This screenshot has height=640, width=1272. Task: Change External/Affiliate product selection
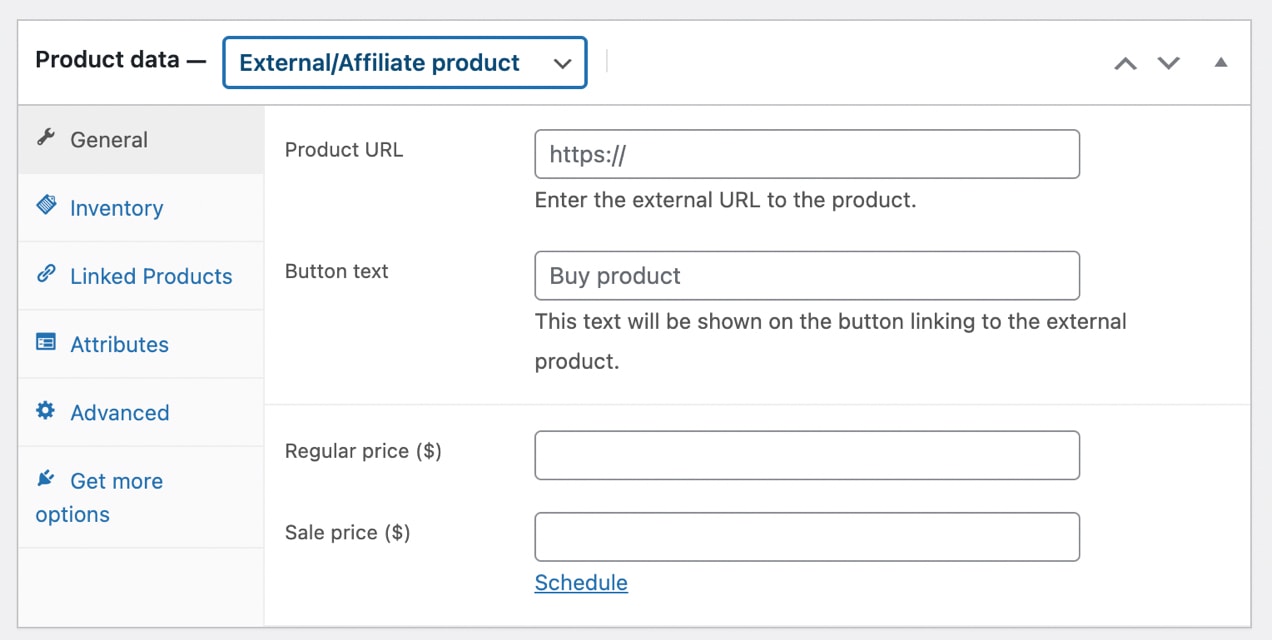(404, 62)
